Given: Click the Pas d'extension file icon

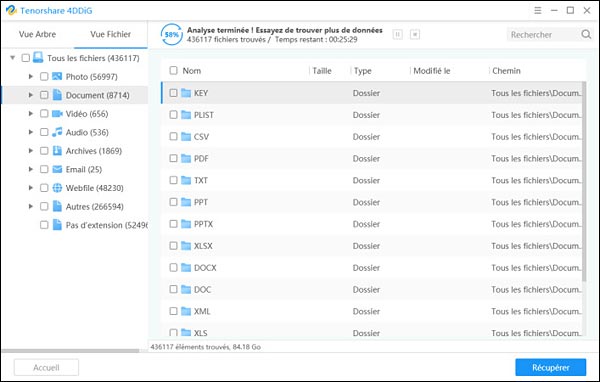Looking at the screenshot, I should coord(57,225).
